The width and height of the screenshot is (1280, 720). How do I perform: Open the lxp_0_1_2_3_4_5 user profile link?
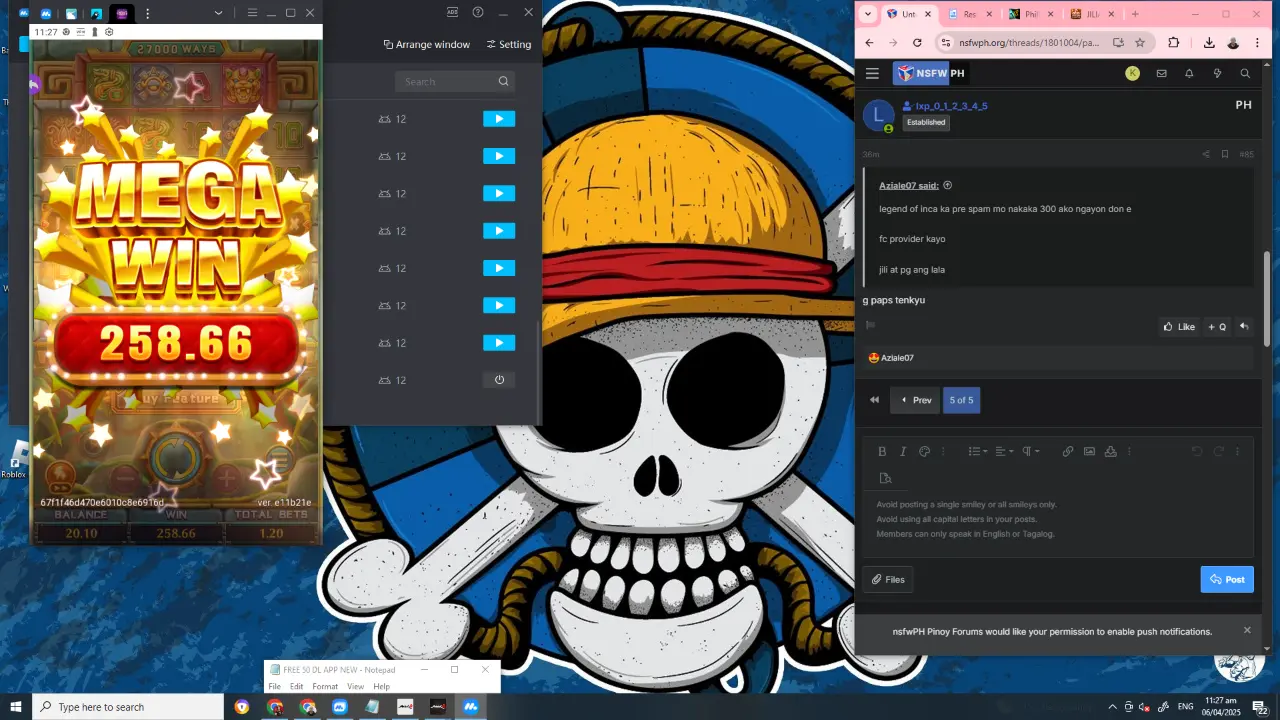(951, 106)
